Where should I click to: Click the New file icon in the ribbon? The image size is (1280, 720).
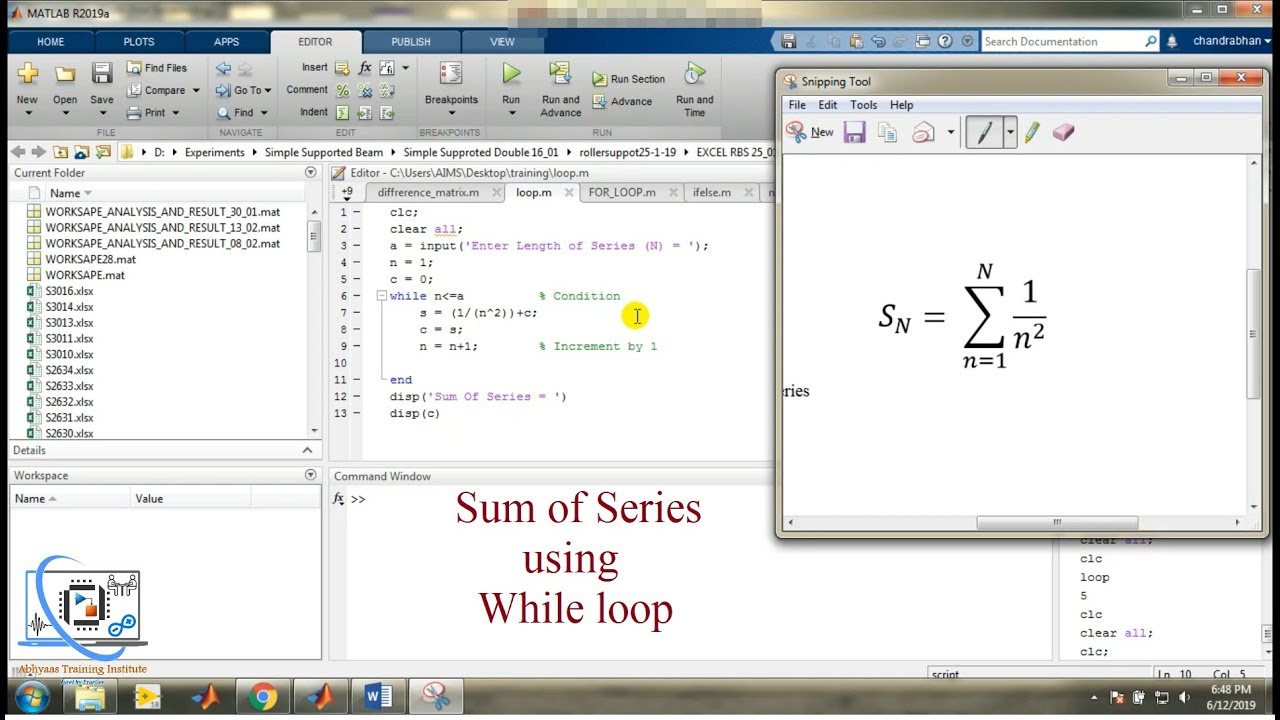pos(28,74)
